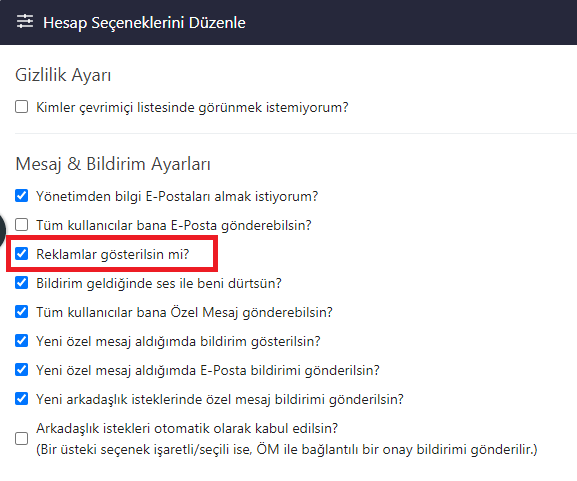
Task: Untick the 'Yeni özel mesaj aldığımda E-Posta bildirimi' checkbox
Action: [x=21, y=369]
